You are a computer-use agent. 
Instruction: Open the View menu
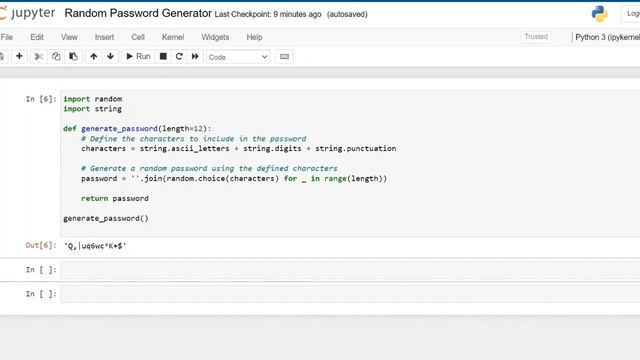pyautogui.click(x=69, y=37)
